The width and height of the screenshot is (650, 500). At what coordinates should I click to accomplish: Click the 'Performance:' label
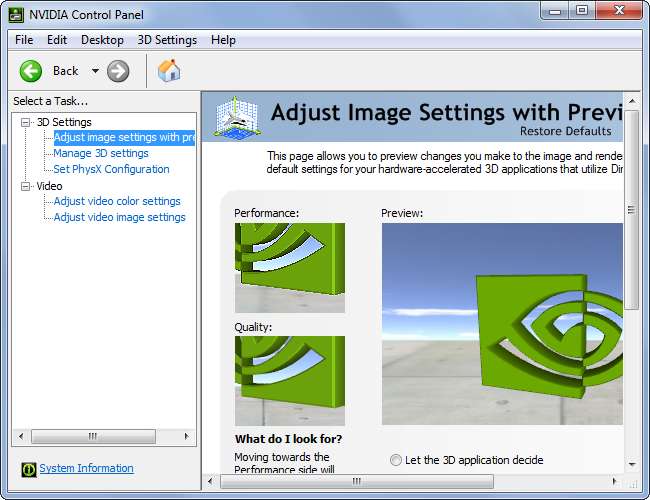267,213
